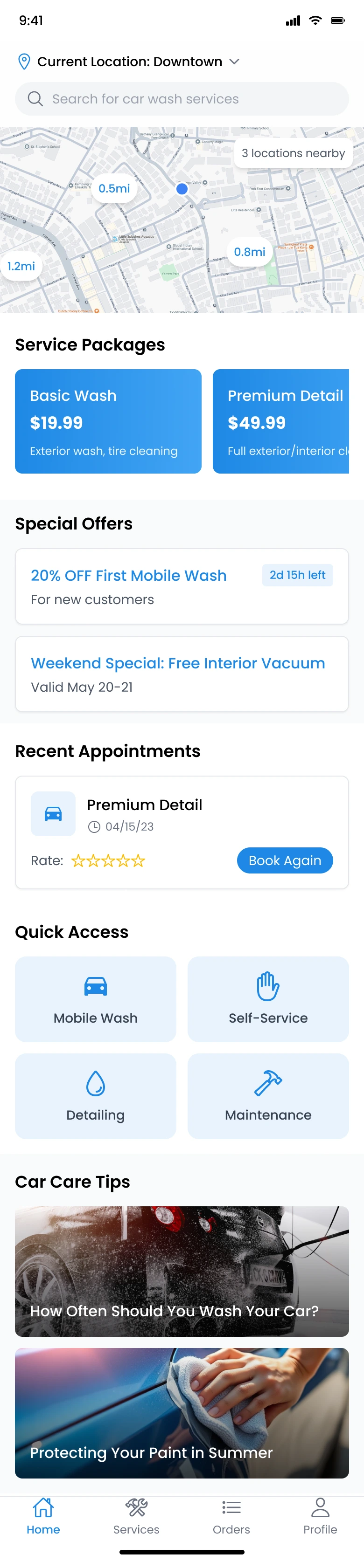The image size is (364, 1568).
Task: Click the car icon in Recent Appointments
Action: coord(53,813)
